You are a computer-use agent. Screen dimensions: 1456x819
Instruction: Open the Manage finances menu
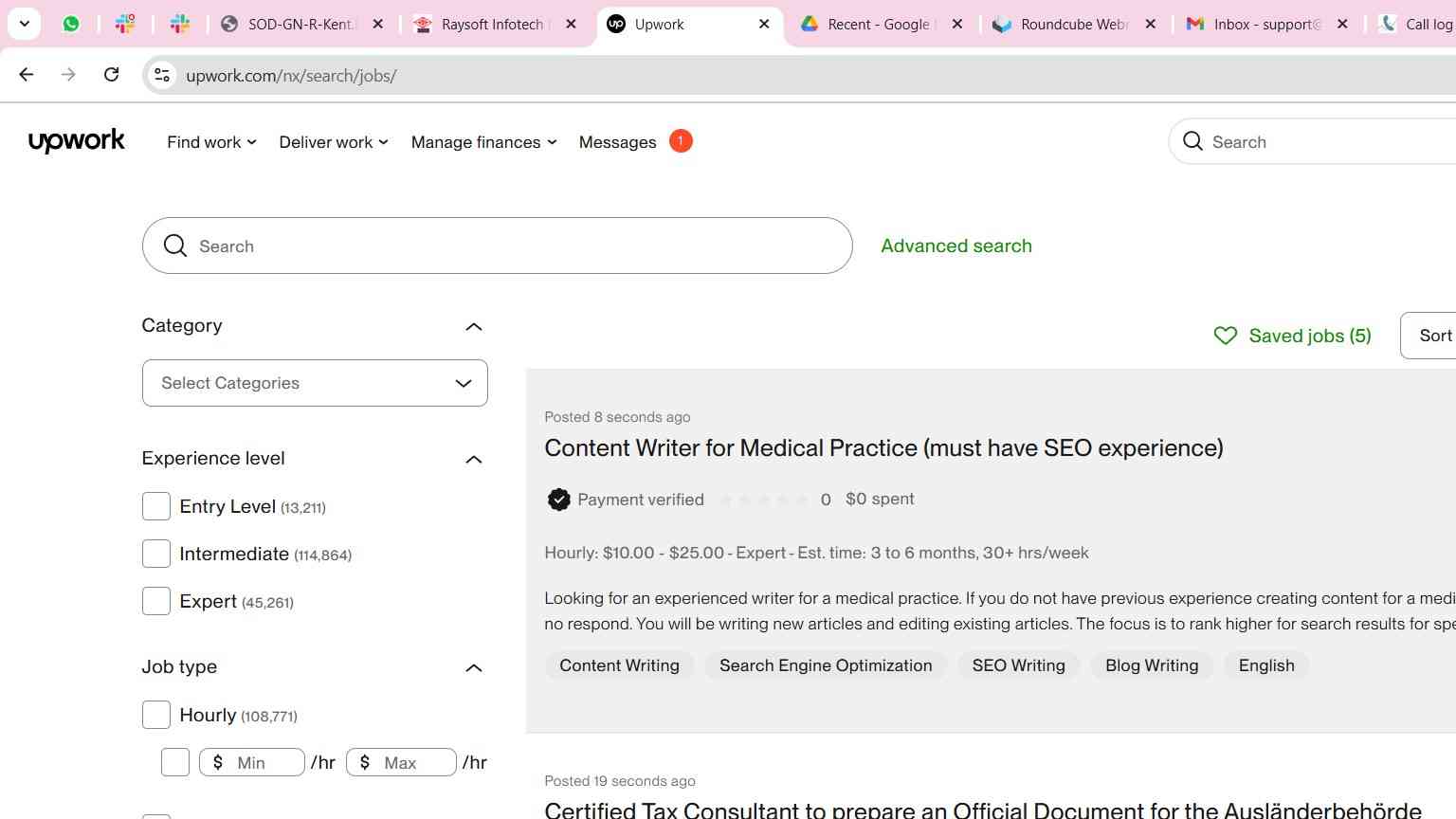483,142
